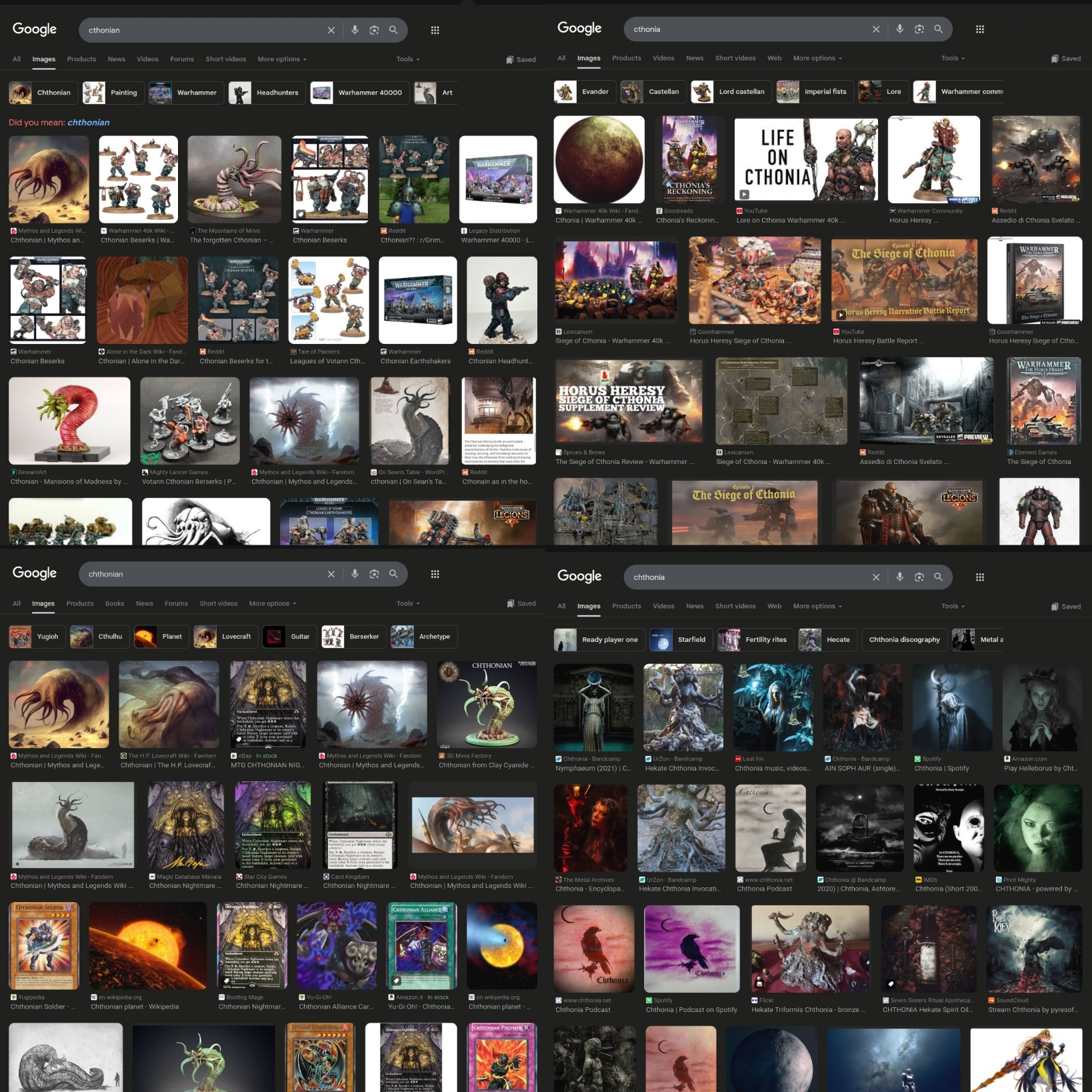Clear the "cthonia" search query
The width and height of the screenshot is (1092, 1092).
[x=876, y=29]
